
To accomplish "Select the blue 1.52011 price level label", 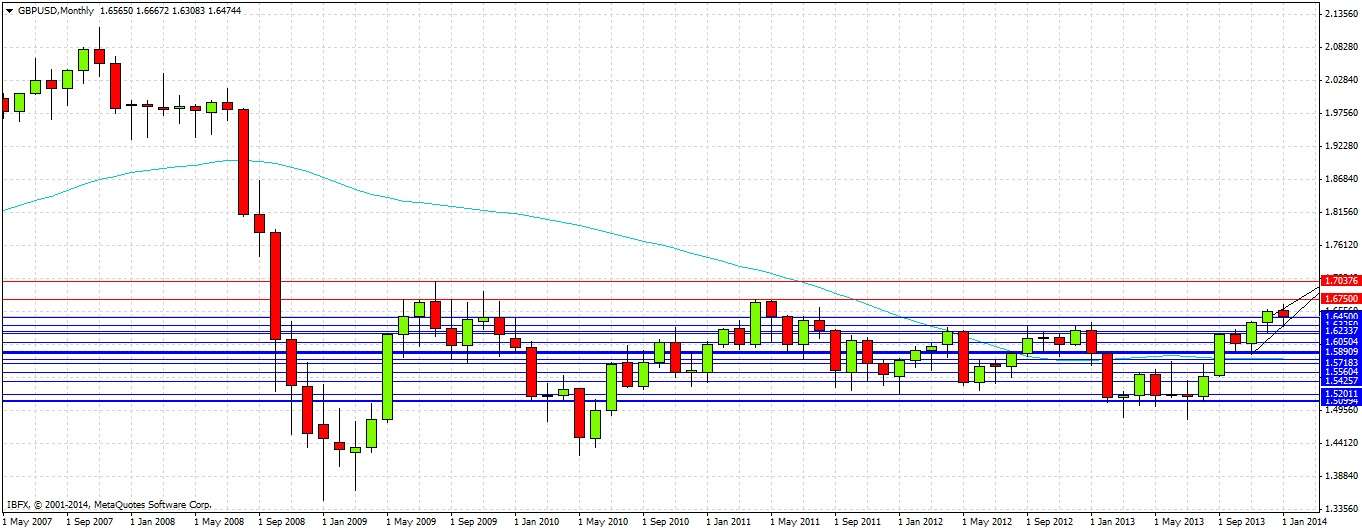I will 1340,394.
